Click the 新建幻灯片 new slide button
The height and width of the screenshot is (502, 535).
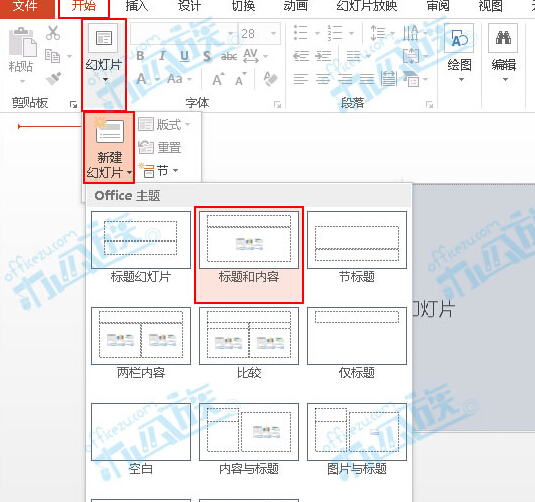109,148
